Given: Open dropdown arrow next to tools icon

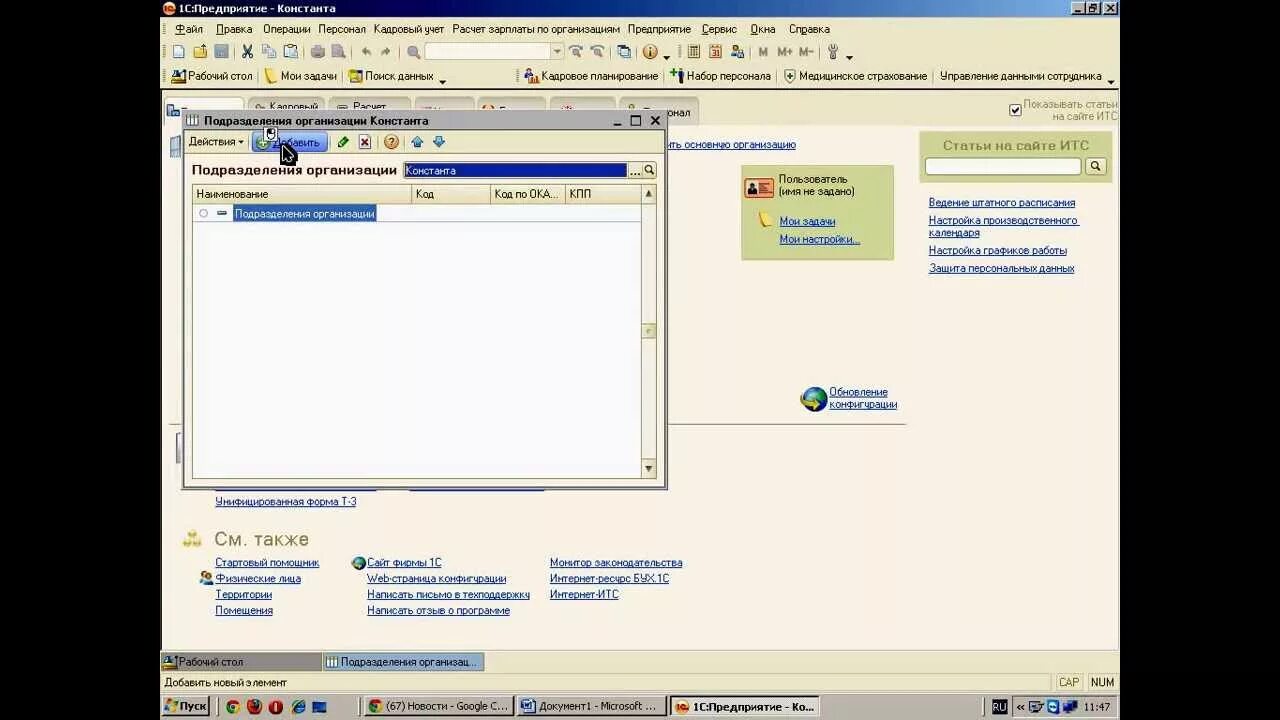Looking at the screenshot, I should click(x=849, y=55).
